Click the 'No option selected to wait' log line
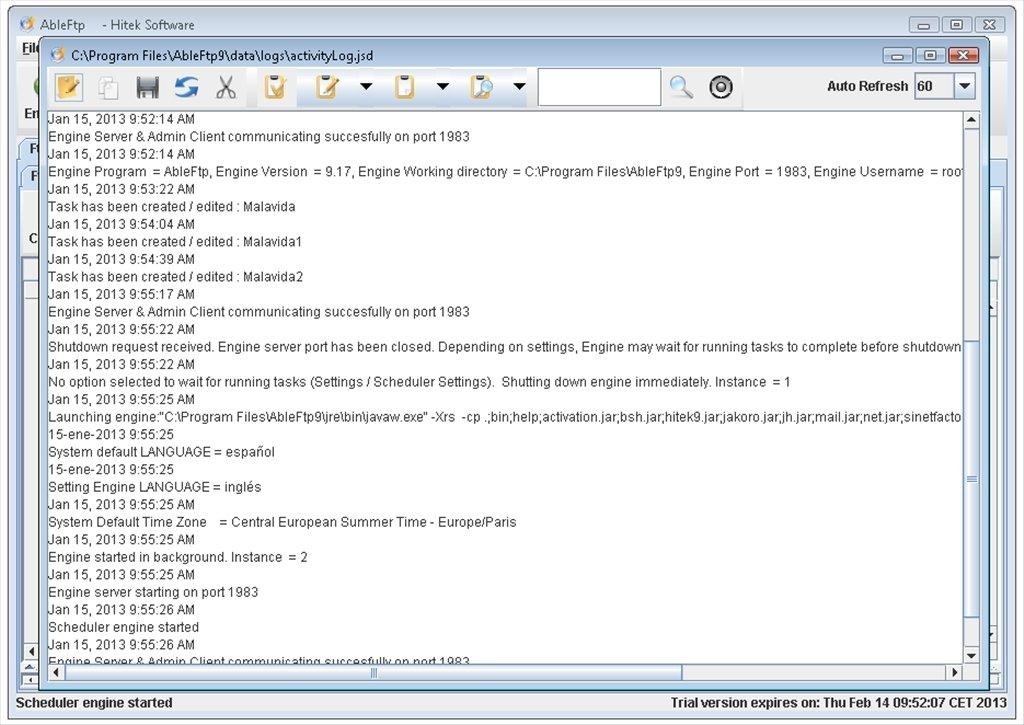The height and width of the screenshot is (725, 1024). [419, 382]
